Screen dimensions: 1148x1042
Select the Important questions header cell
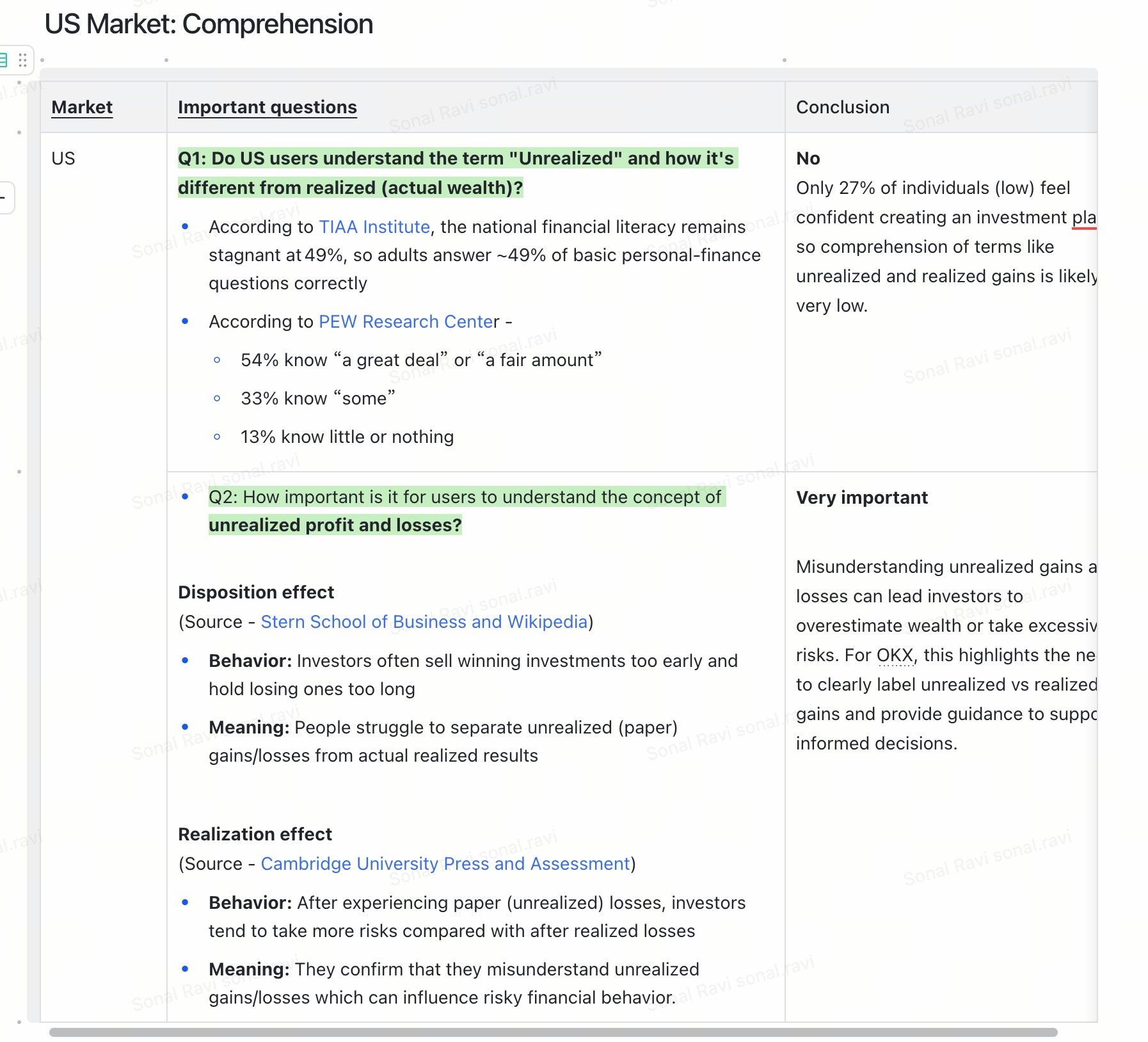(476, 107)
